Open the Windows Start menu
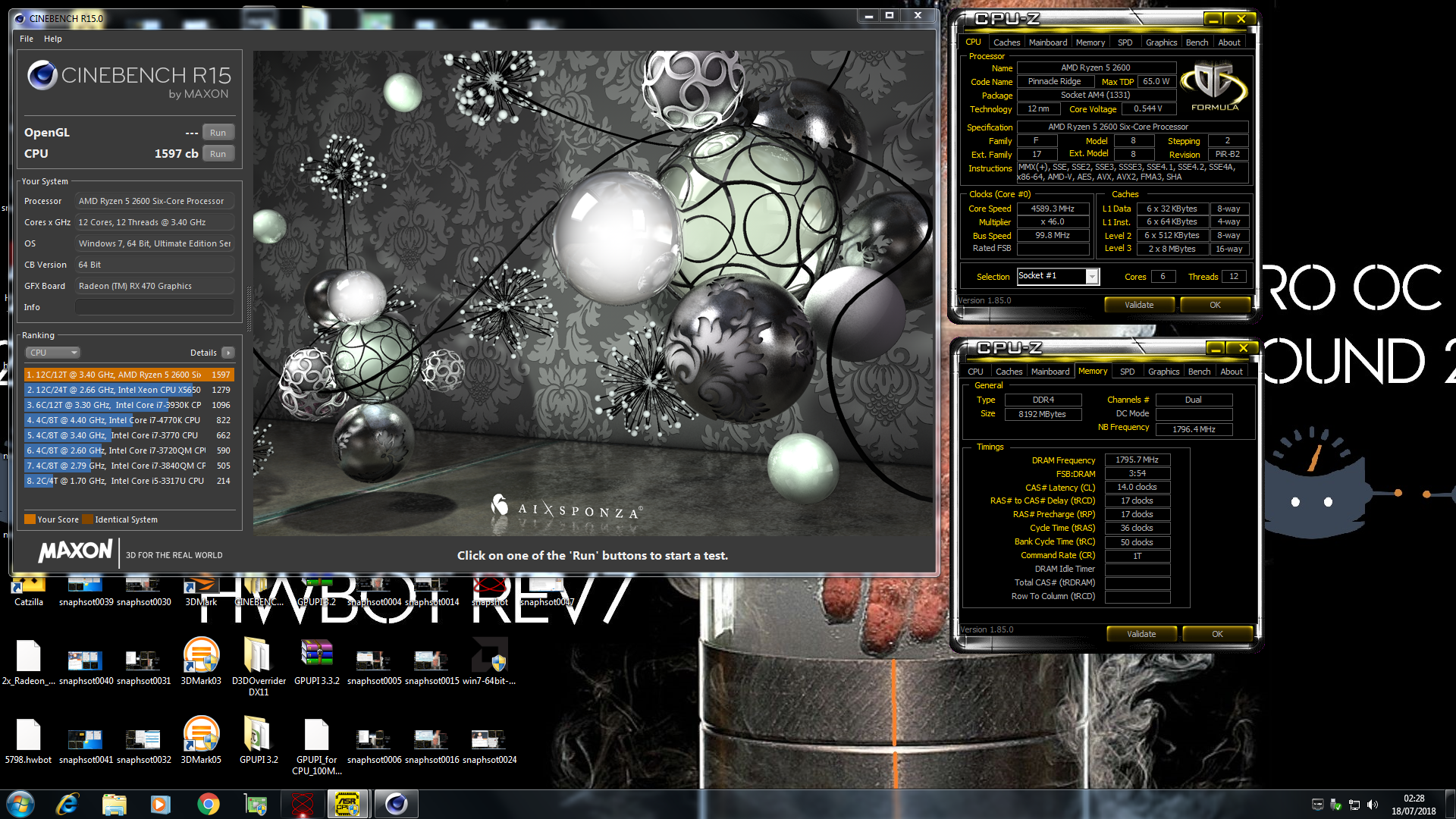Screen dimensions: 1456x819 tap(20, 804)
